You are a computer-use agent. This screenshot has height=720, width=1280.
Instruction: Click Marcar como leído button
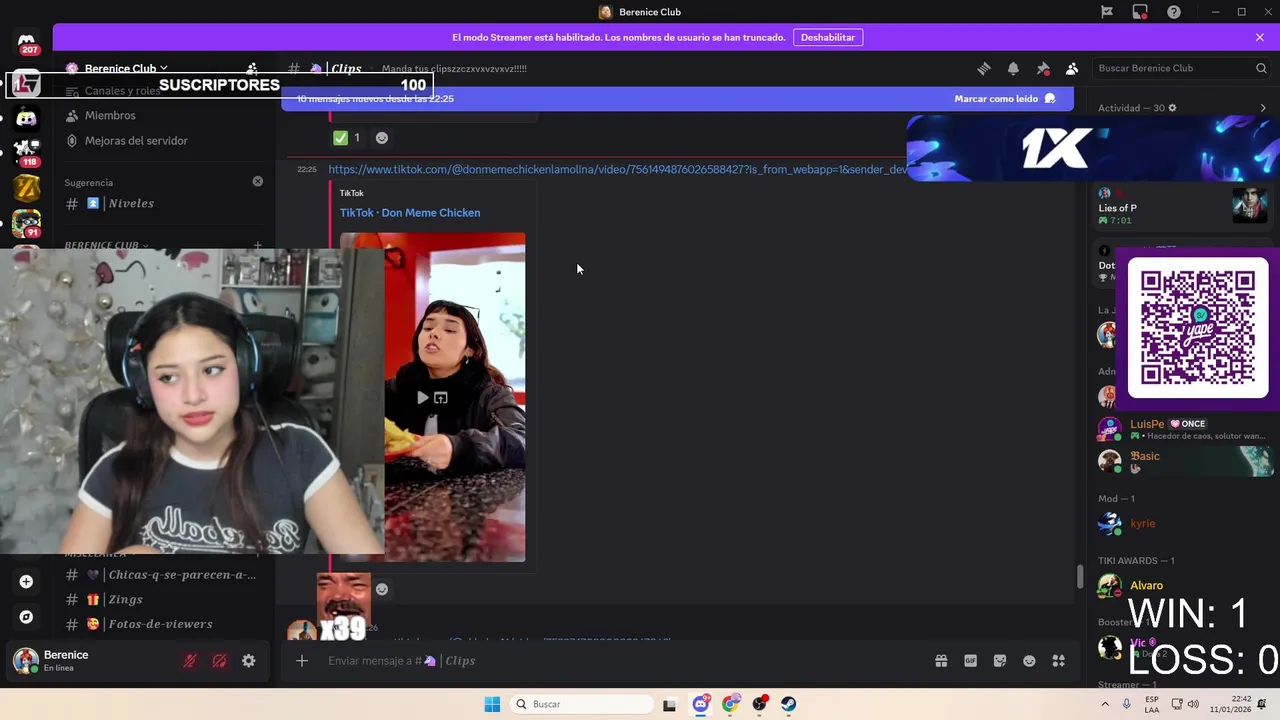pos(1004,99)
